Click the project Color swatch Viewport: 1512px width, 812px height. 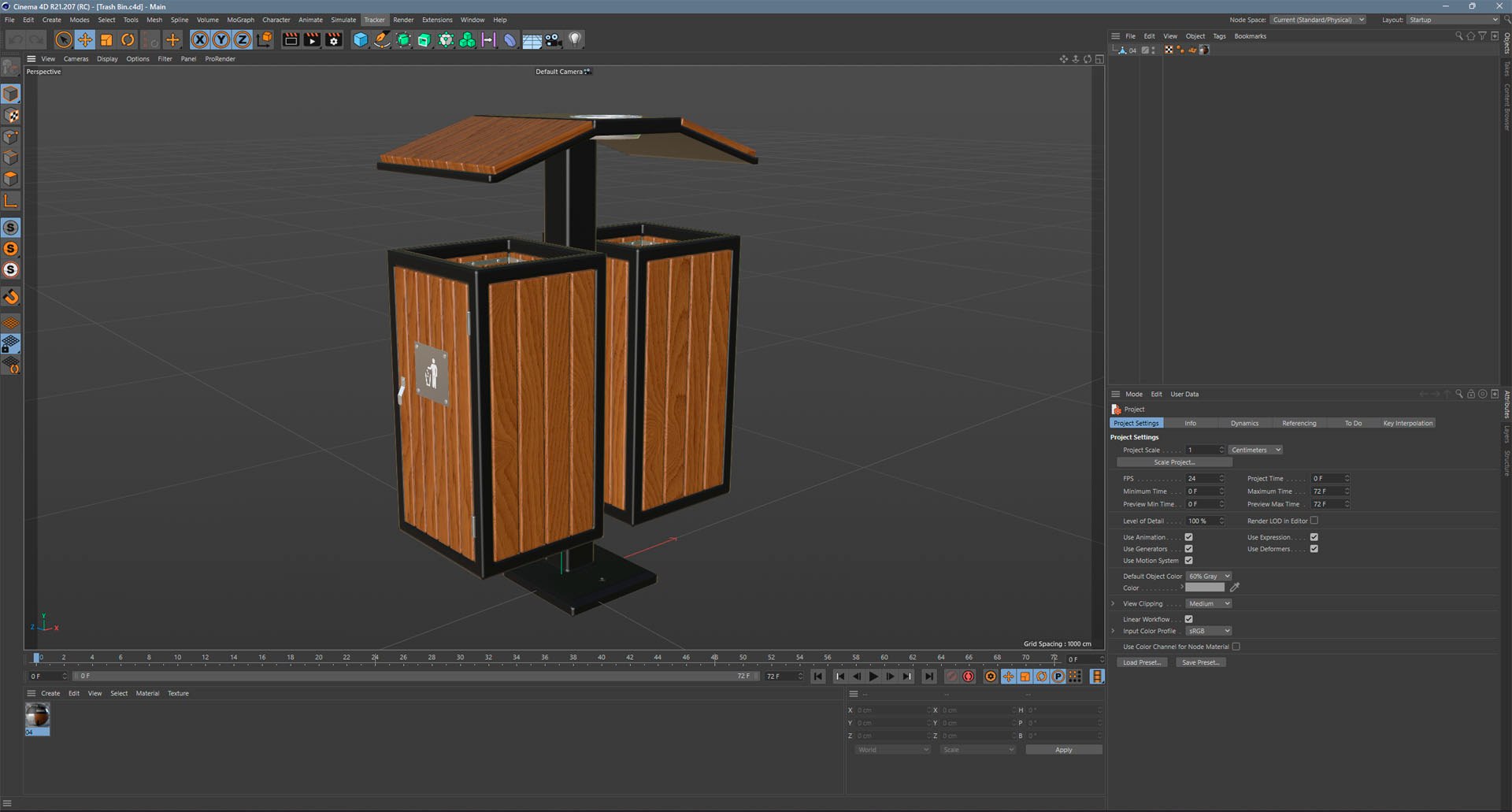tap(1205, 588)
